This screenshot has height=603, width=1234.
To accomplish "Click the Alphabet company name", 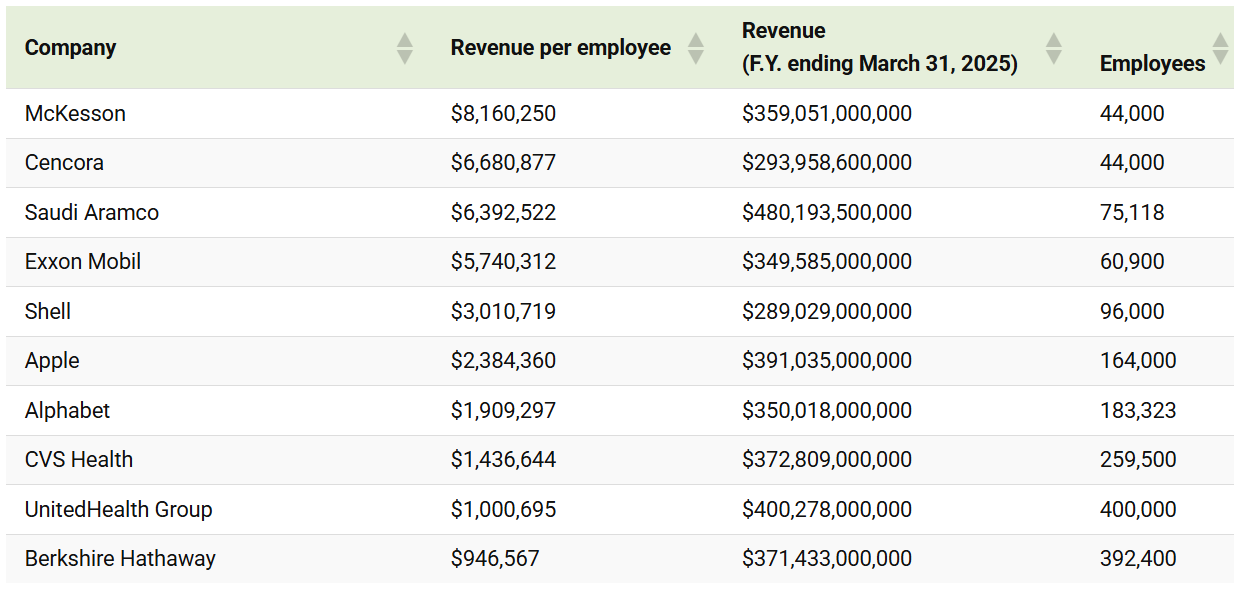I will (67, 411).
